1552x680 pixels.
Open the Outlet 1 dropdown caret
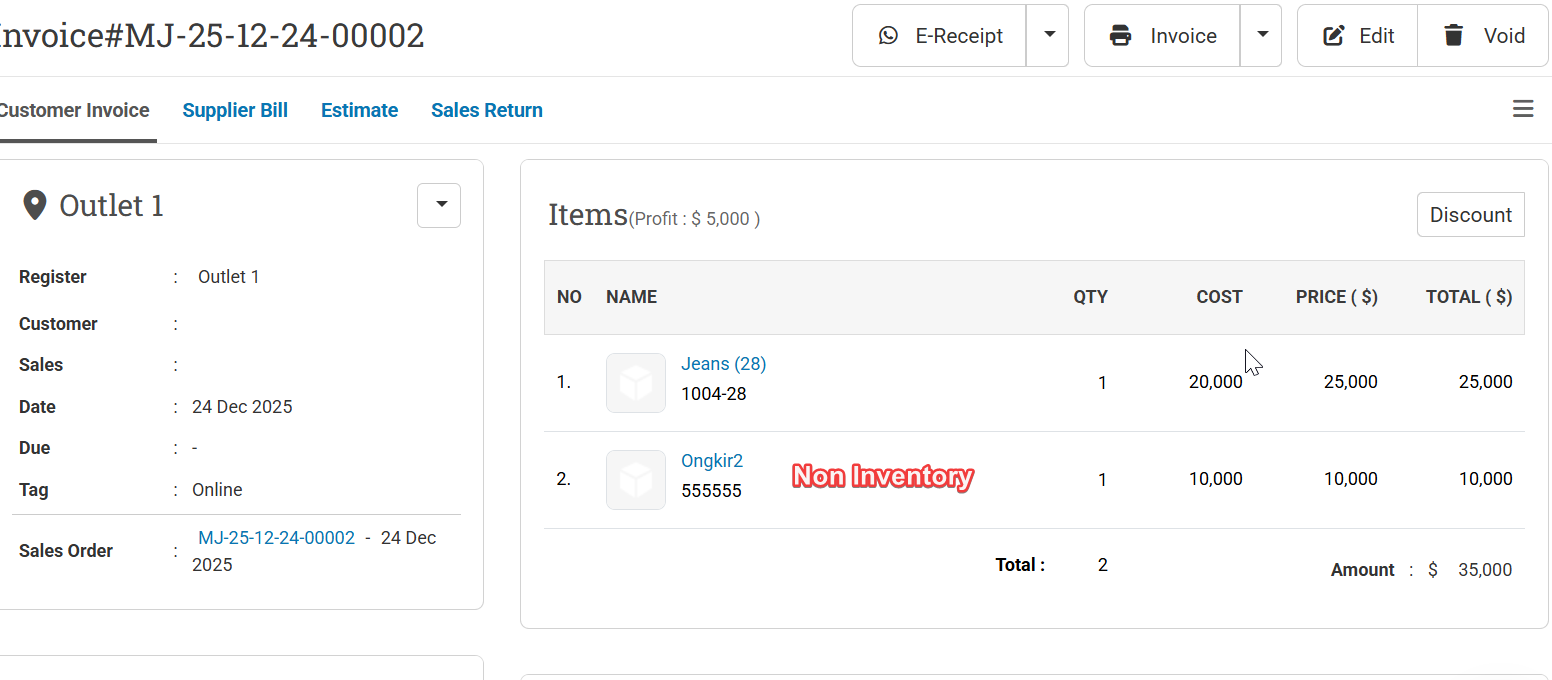(x=439, y=205)
